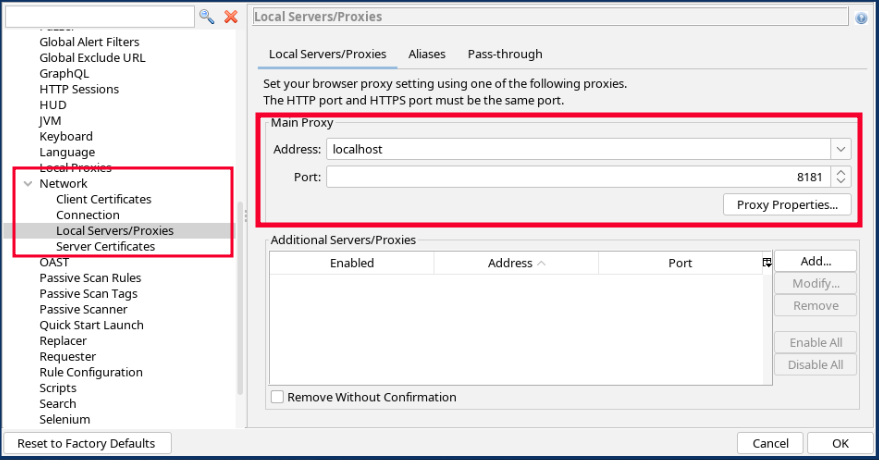
Task: Open the Pass-through tab
Action: 505,54
